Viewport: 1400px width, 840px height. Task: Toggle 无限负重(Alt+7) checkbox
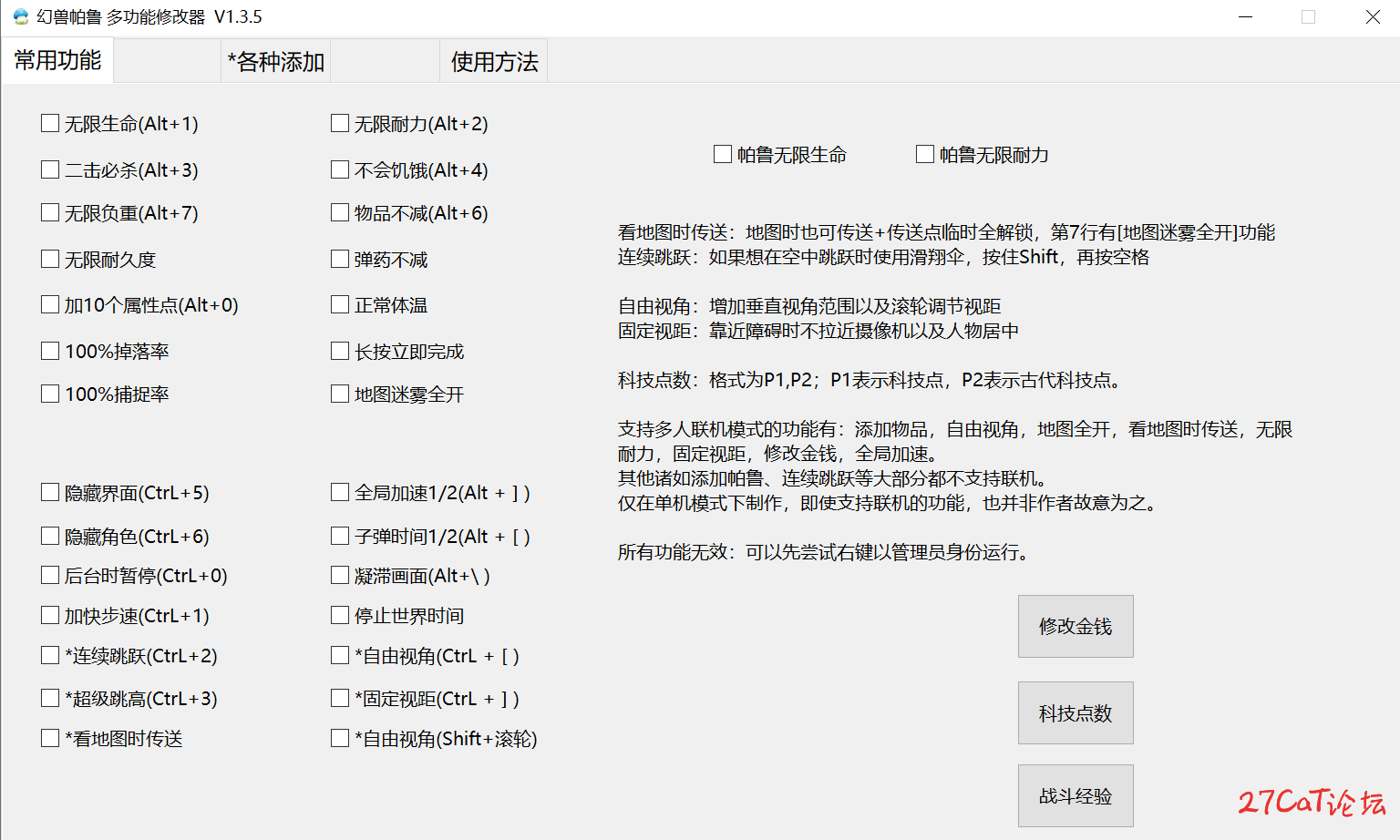pos(50,212)
